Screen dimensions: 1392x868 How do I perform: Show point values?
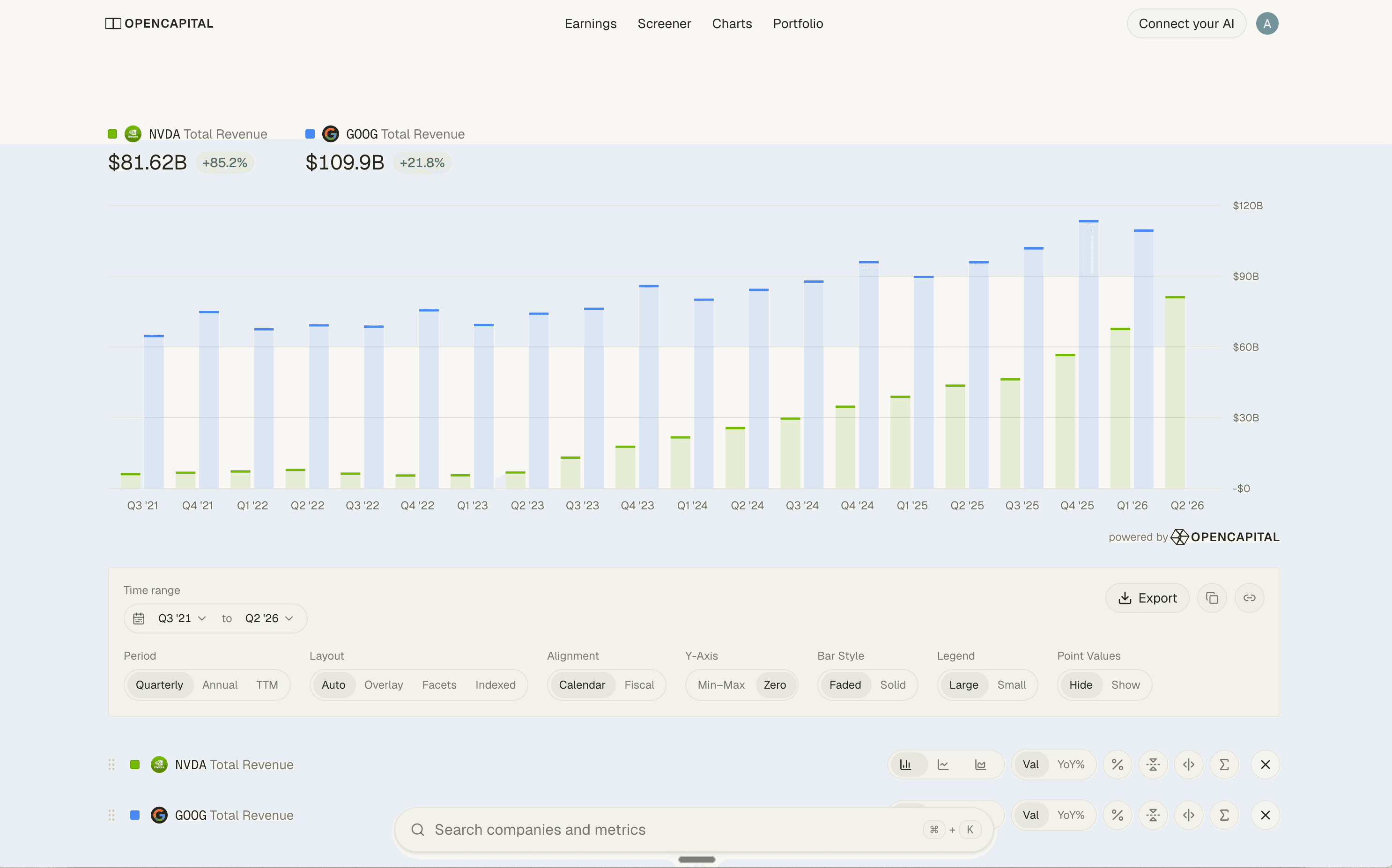(1125, 685)
